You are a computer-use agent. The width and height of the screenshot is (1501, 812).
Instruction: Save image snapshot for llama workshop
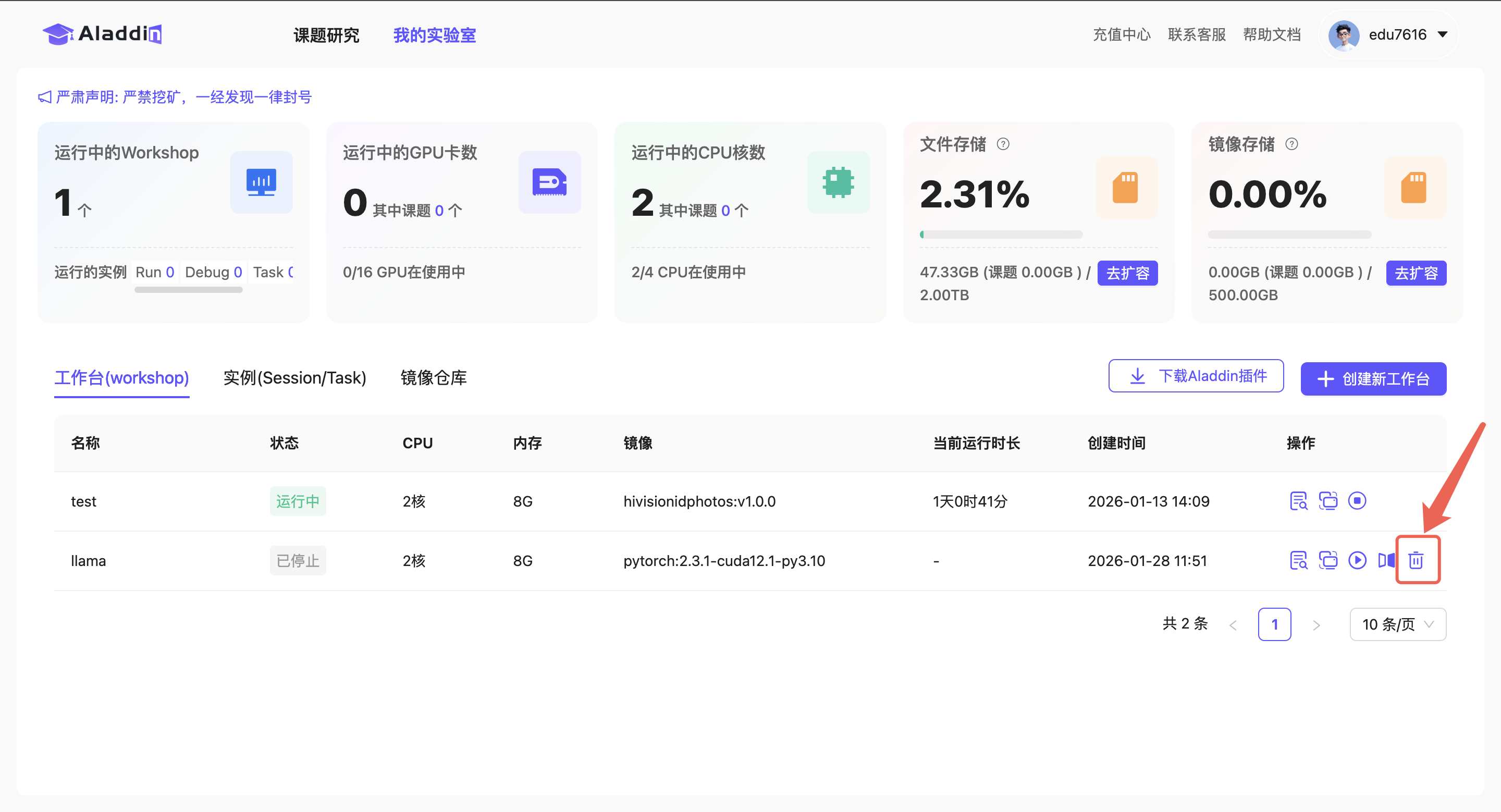point(1327,560)
